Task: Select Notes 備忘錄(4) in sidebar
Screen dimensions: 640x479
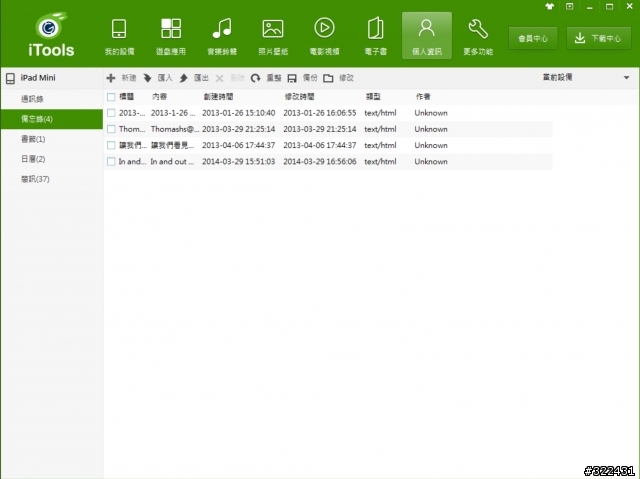Action: click(52, 119)
